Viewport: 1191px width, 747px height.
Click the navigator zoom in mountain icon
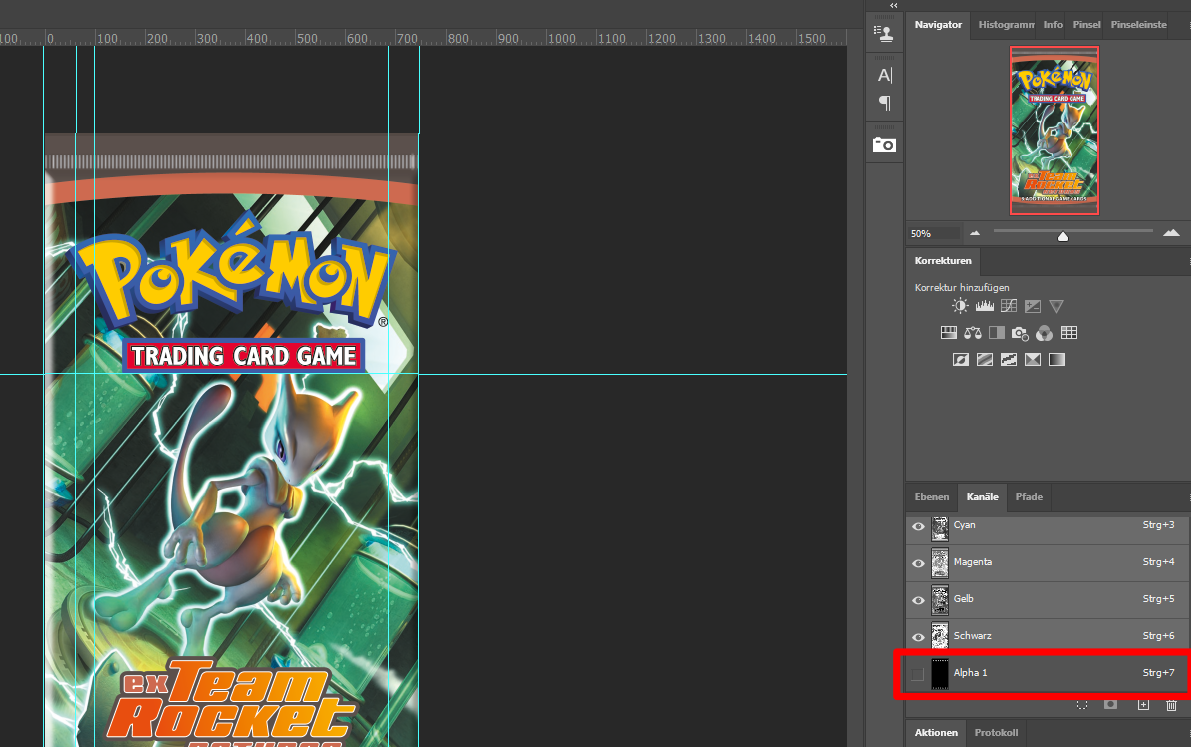click(1171, 233)
